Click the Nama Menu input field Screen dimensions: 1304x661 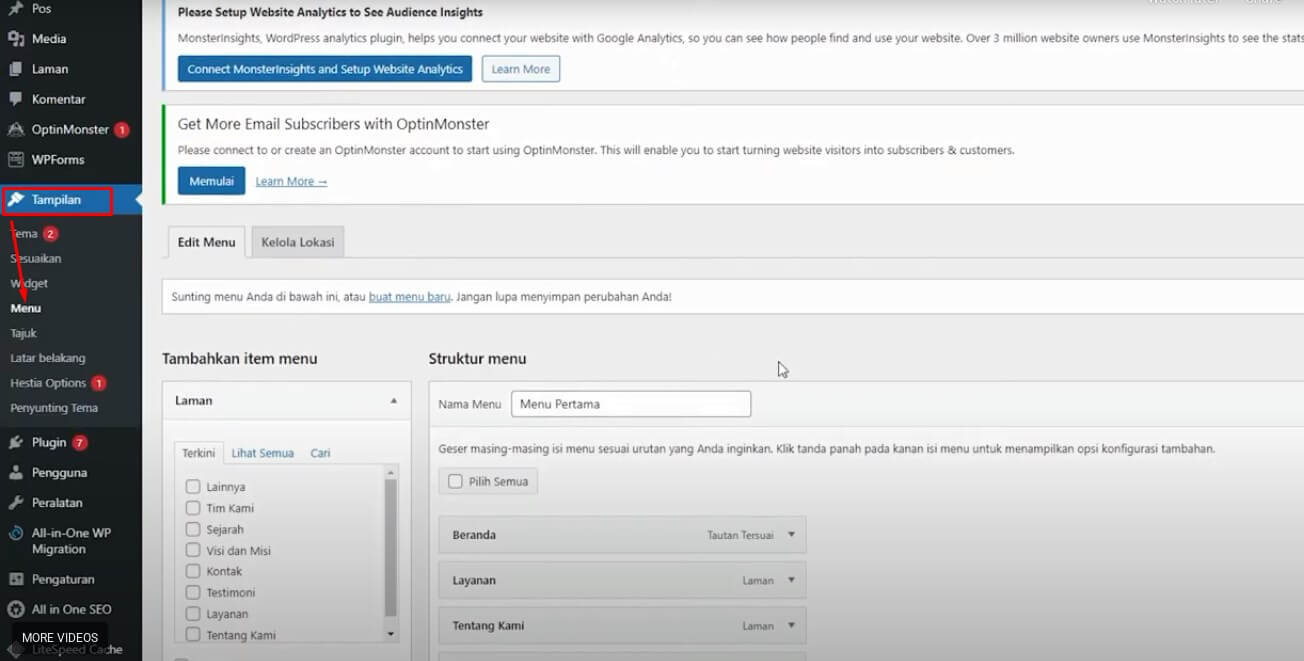[631, 404]
